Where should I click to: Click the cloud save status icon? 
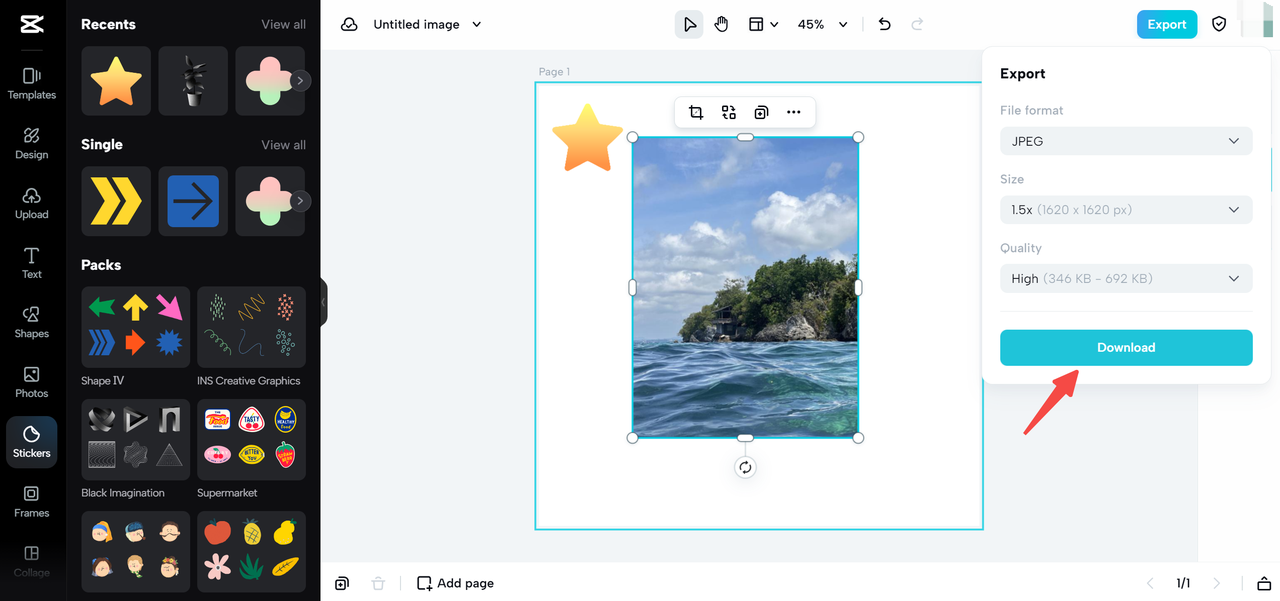(349, 24)
